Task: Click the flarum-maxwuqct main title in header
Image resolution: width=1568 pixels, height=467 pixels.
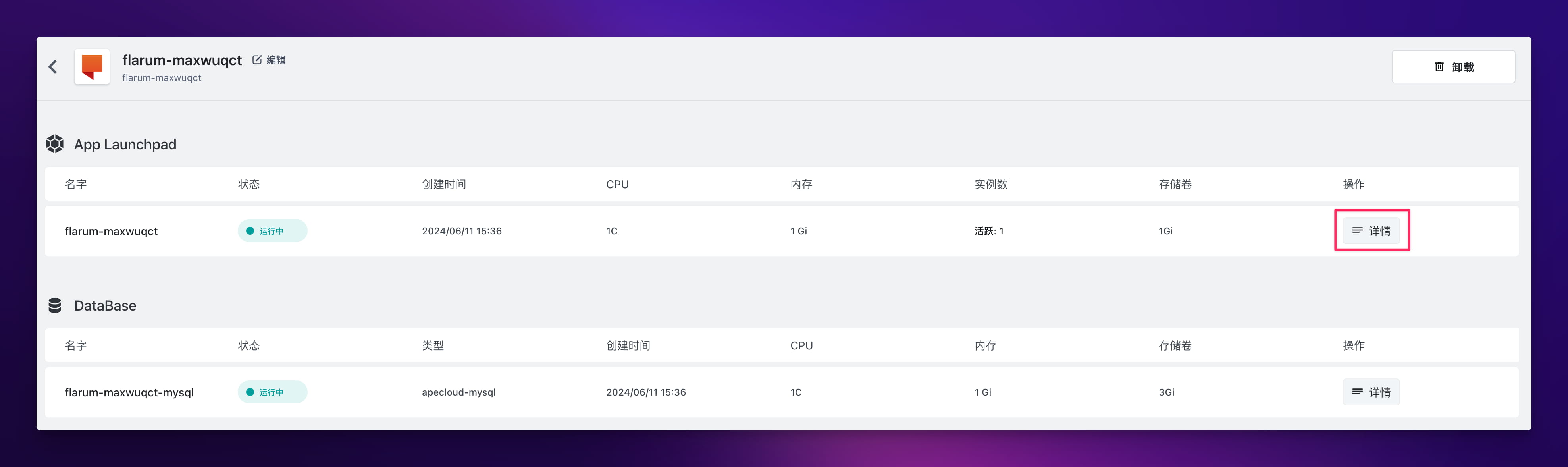Action: coord(182,60)
